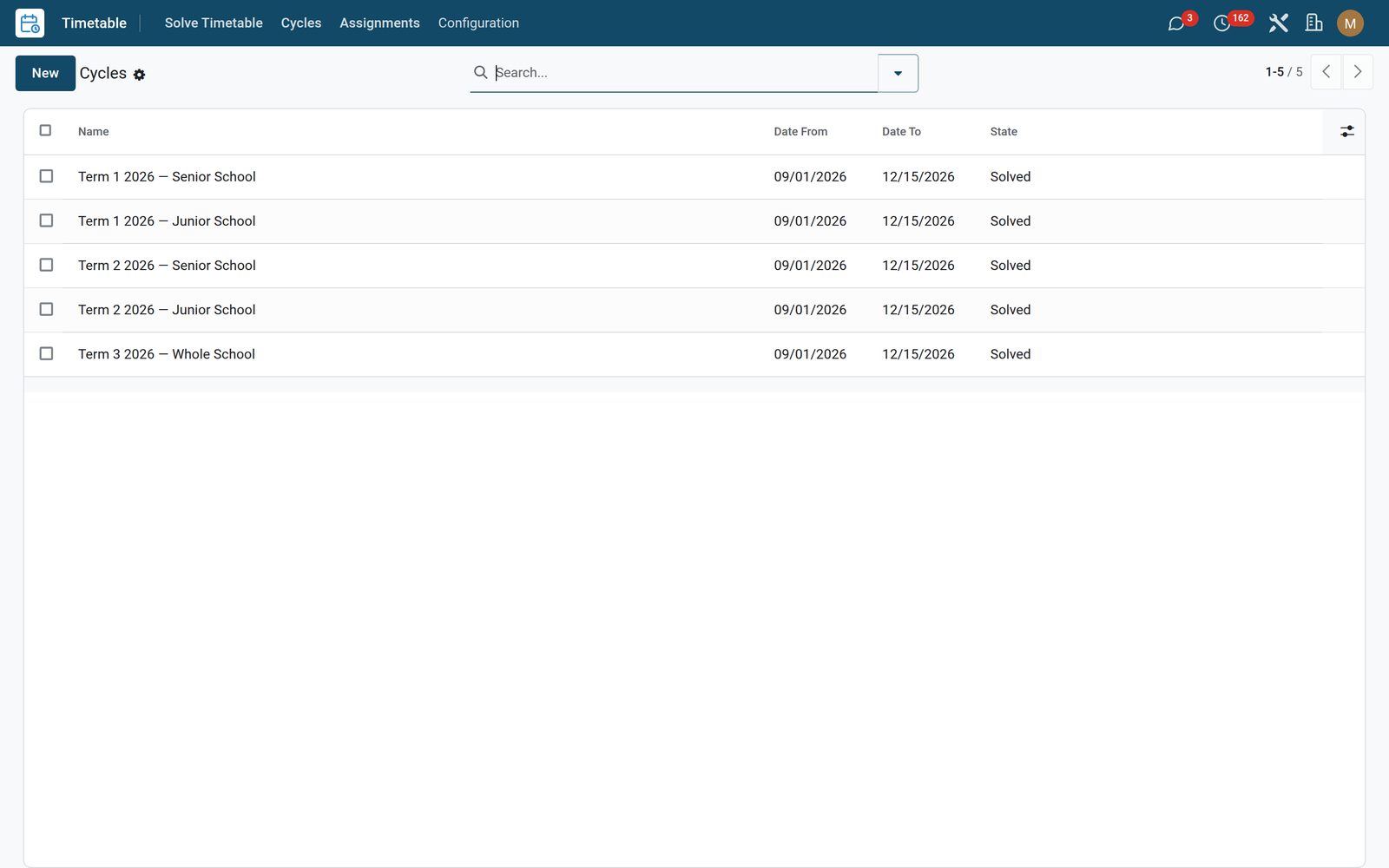The height and width of the screenshot is (868, 1389).
Task: Open the developer tools wrench icon
Action: (1278, 23)
